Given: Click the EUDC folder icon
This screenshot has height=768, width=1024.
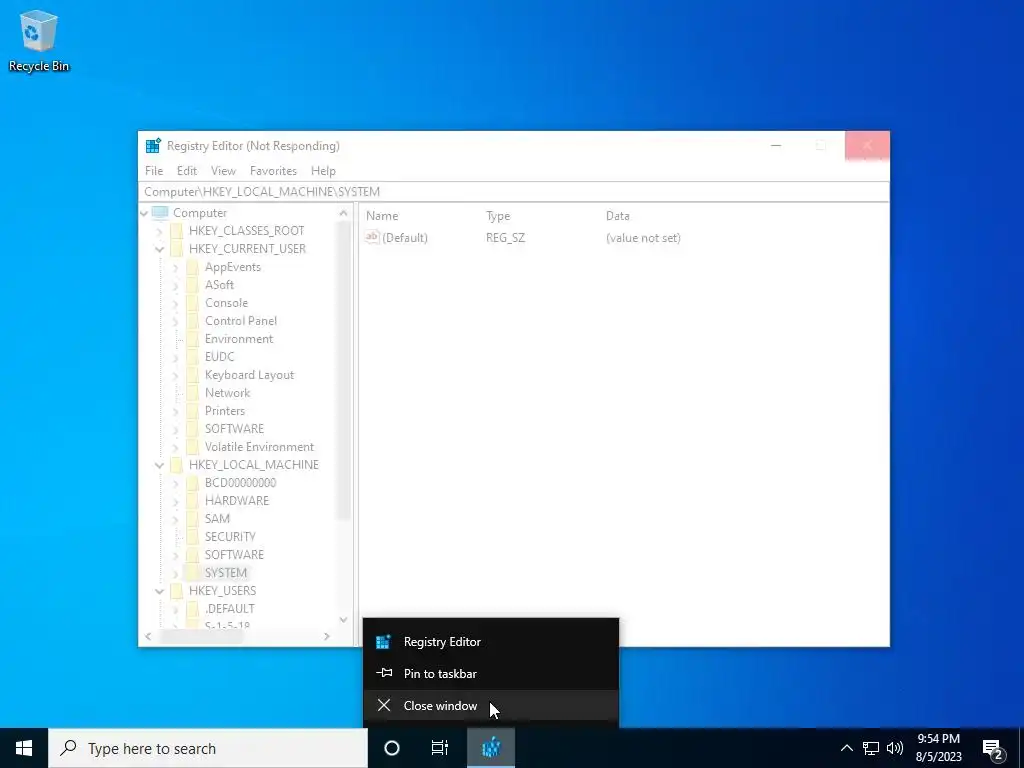Looking at the screenshot, I should point(192,357).
